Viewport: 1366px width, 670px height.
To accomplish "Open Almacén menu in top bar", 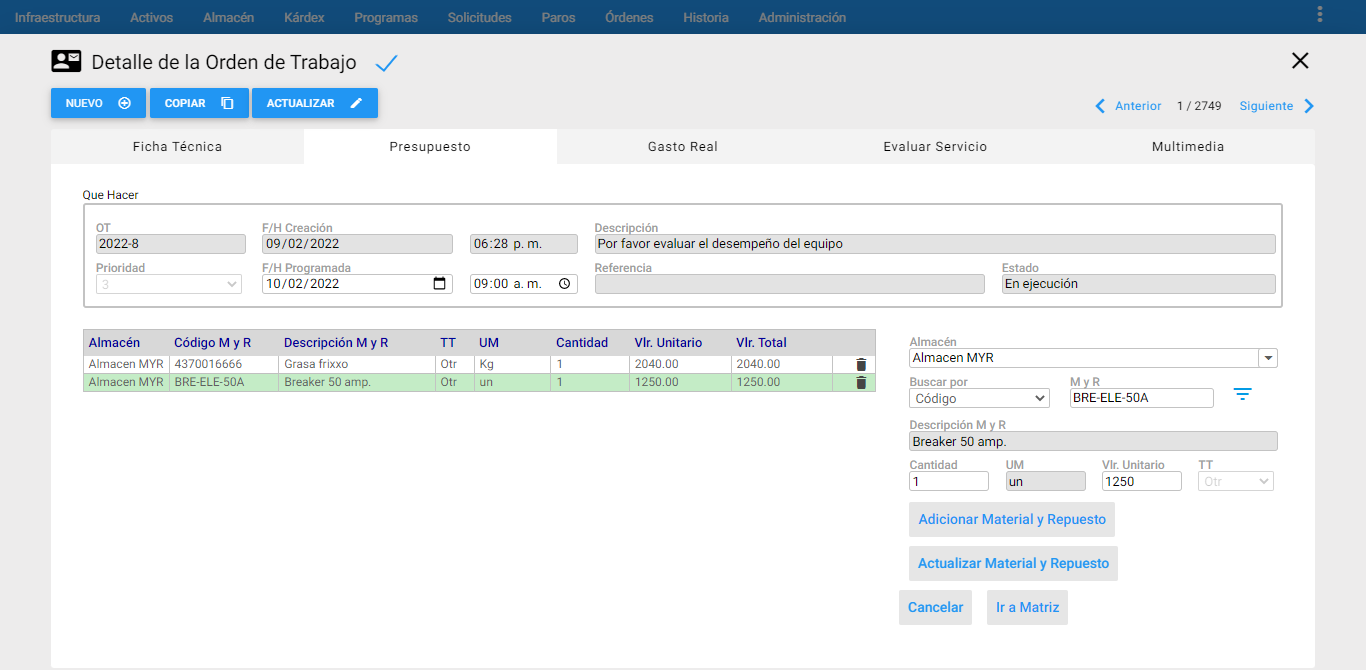I will 228,17.
